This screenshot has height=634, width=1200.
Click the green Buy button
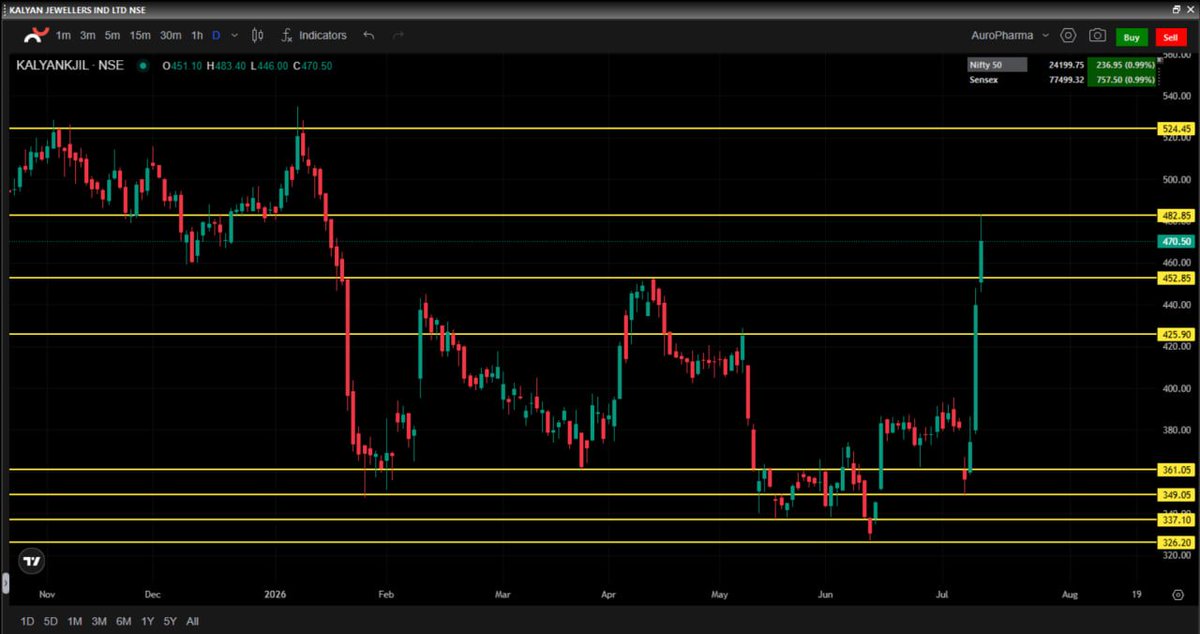coord(1132,37)
